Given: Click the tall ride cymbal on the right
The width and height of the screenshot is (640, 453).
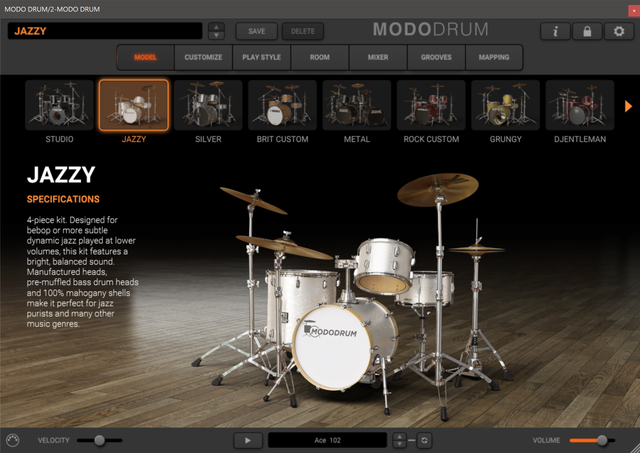Looking at the screenshot, I should point(438,189).
